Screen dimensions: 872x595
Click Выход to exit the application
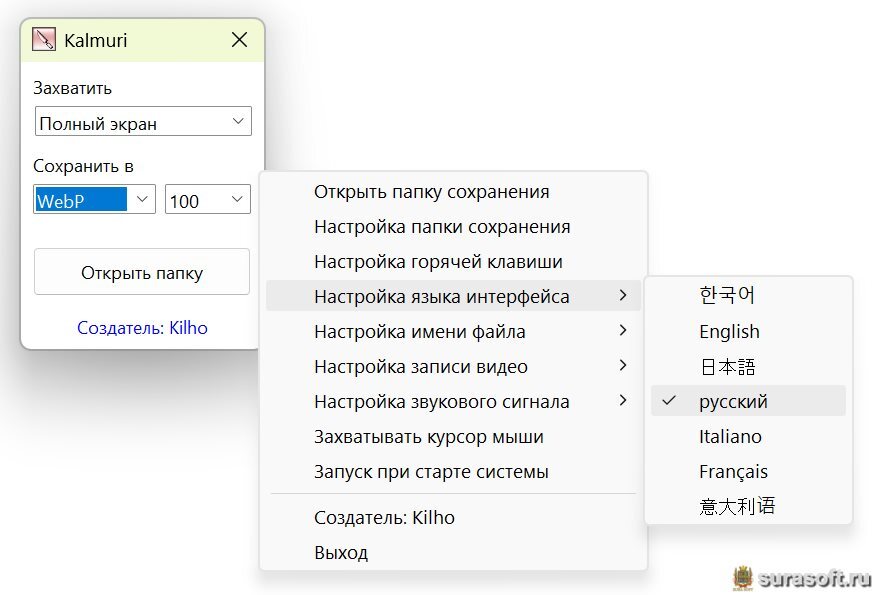(341, 552)
